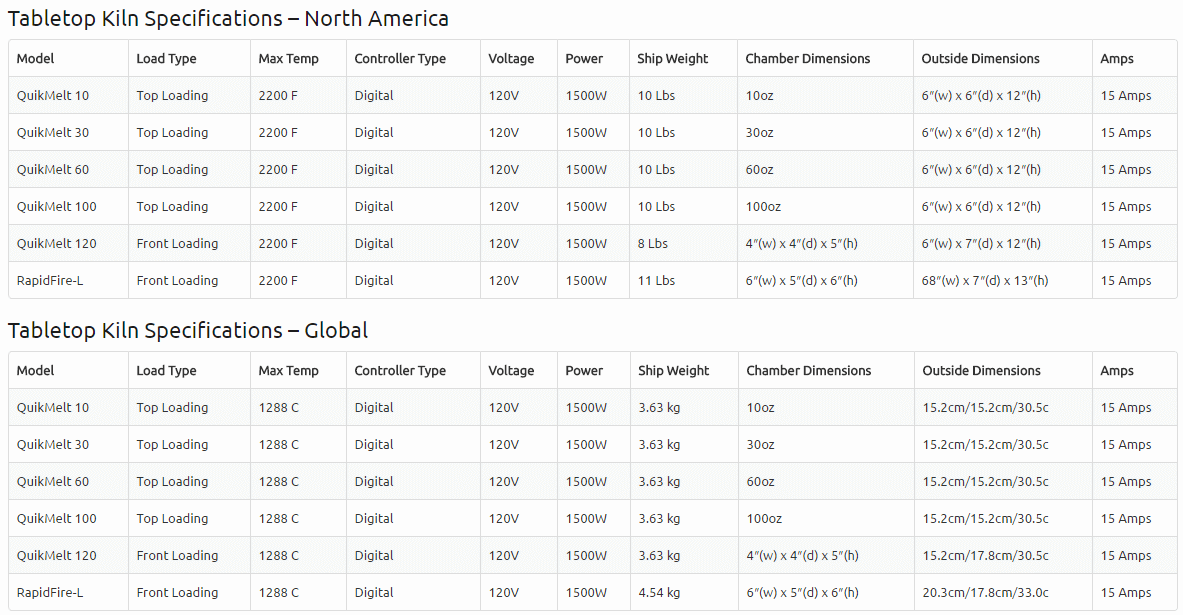
Task: Select the Model header in North America table
Action: pos(35,59)
